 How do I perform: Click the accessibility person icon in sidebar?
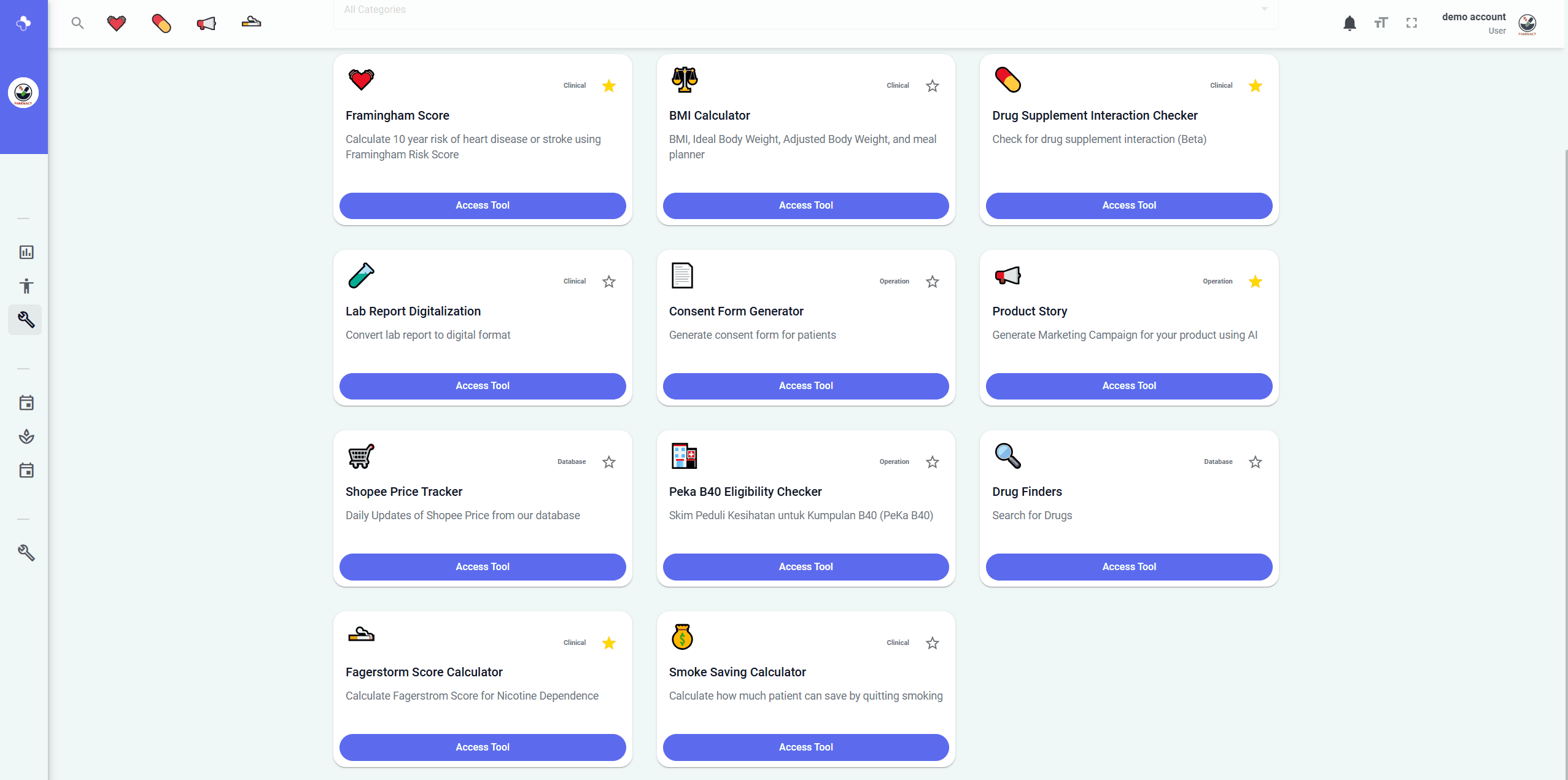point(26,286)
